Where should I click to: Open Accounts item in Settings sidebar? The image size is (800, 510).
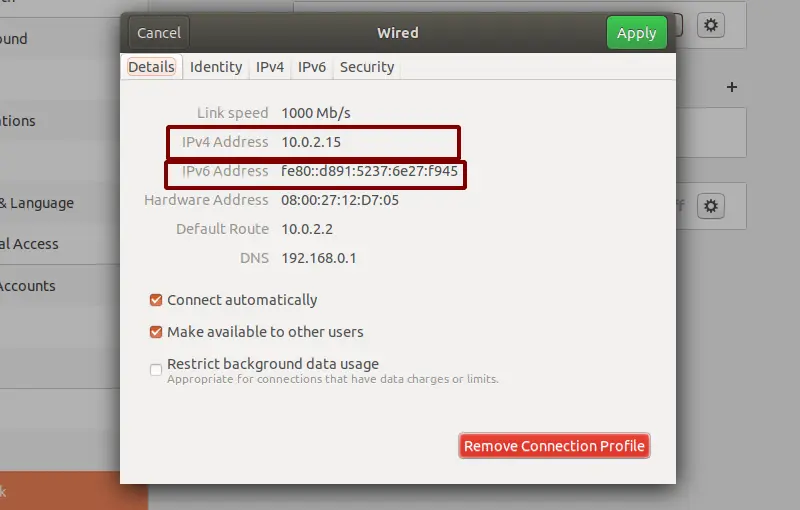point(59,286)
